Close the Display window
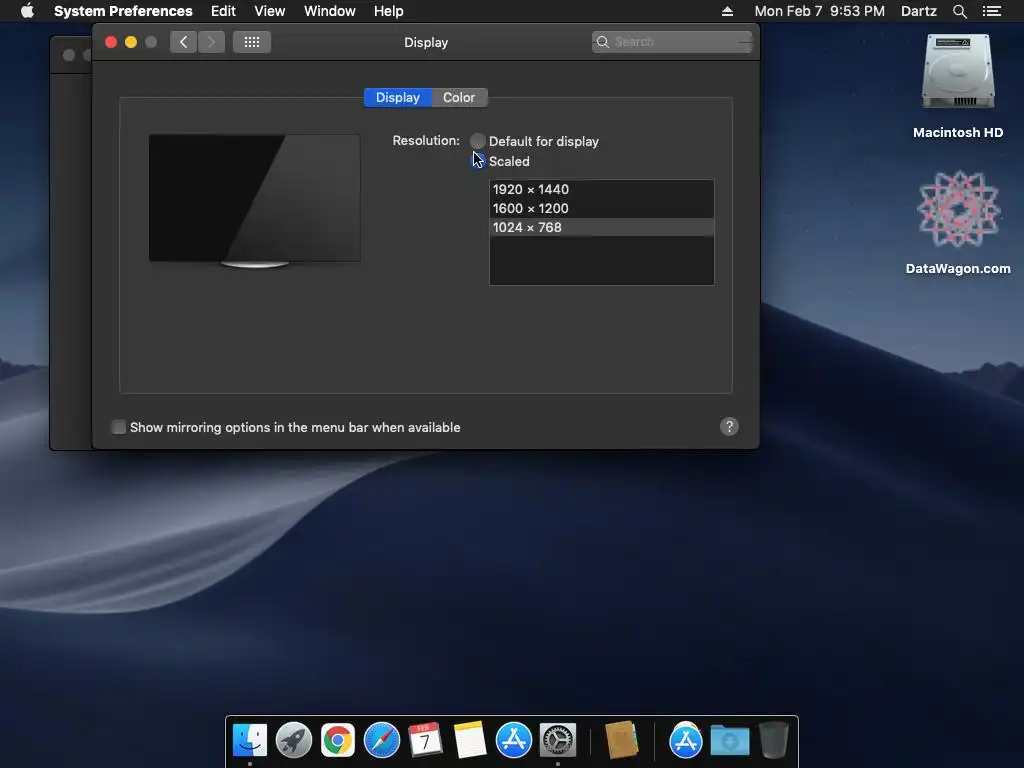 click(x=111, y=42)
